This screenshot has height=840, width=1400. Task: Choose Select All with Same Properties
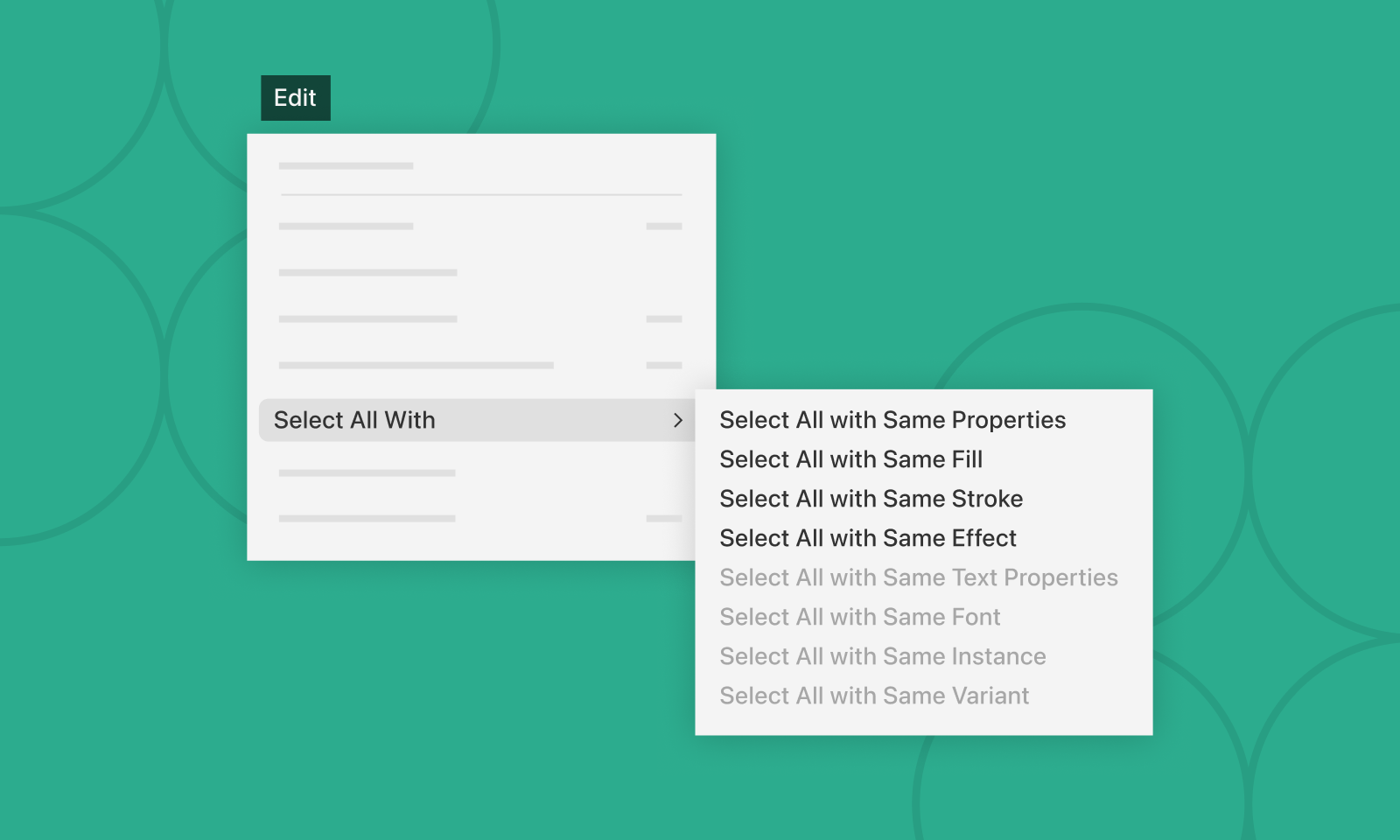(892, 420)
